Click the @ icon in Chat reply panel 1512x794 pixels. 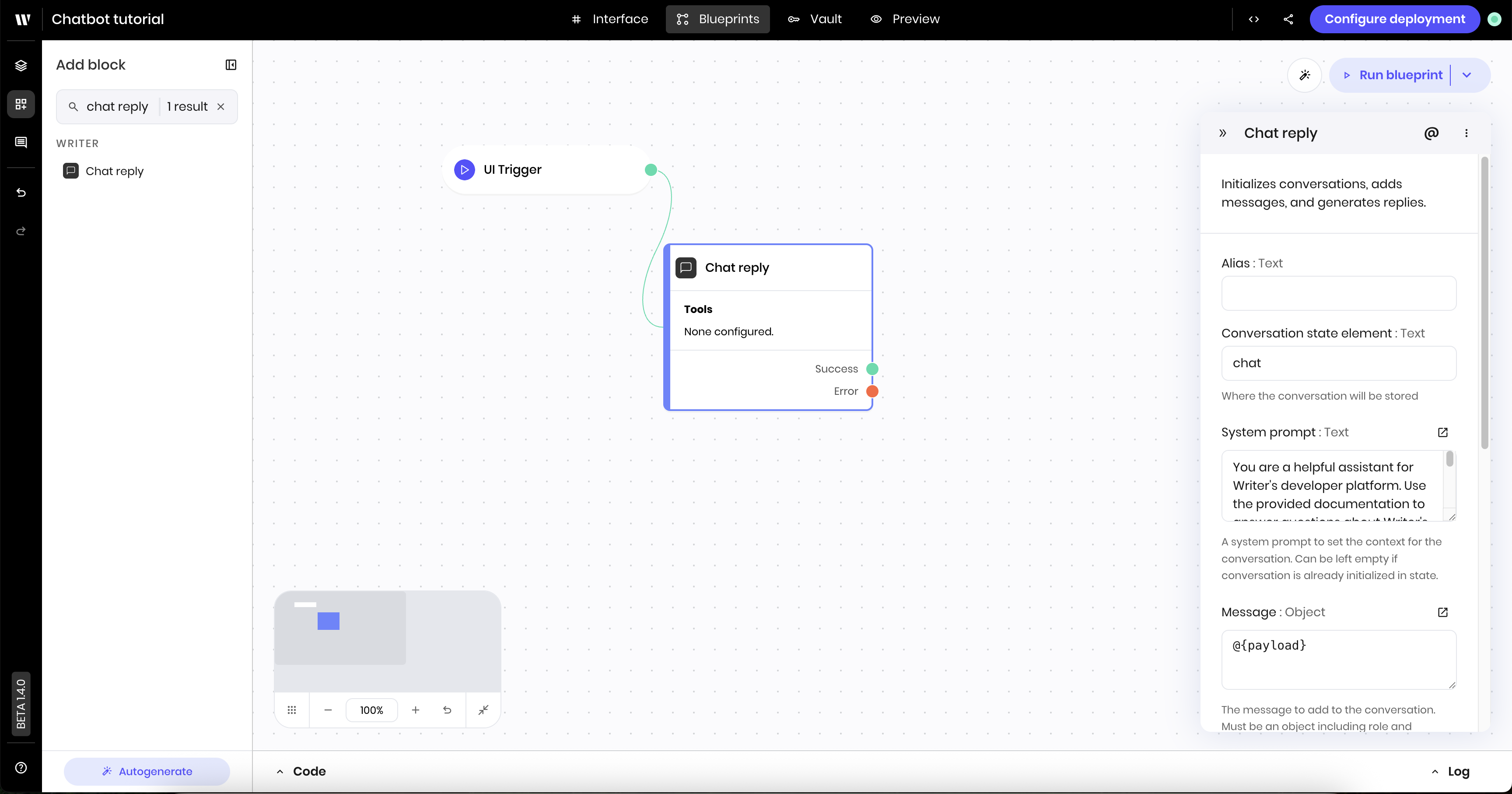1431,134
